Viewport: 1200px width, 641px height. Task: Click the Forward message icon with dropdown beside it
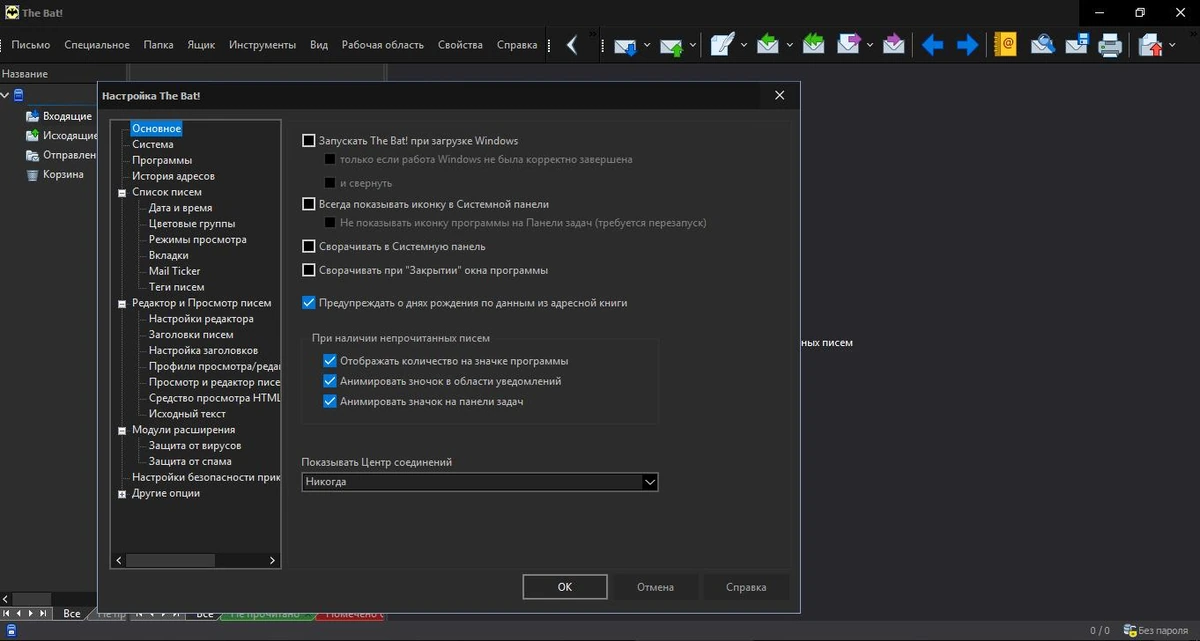(x=849, y=45)
